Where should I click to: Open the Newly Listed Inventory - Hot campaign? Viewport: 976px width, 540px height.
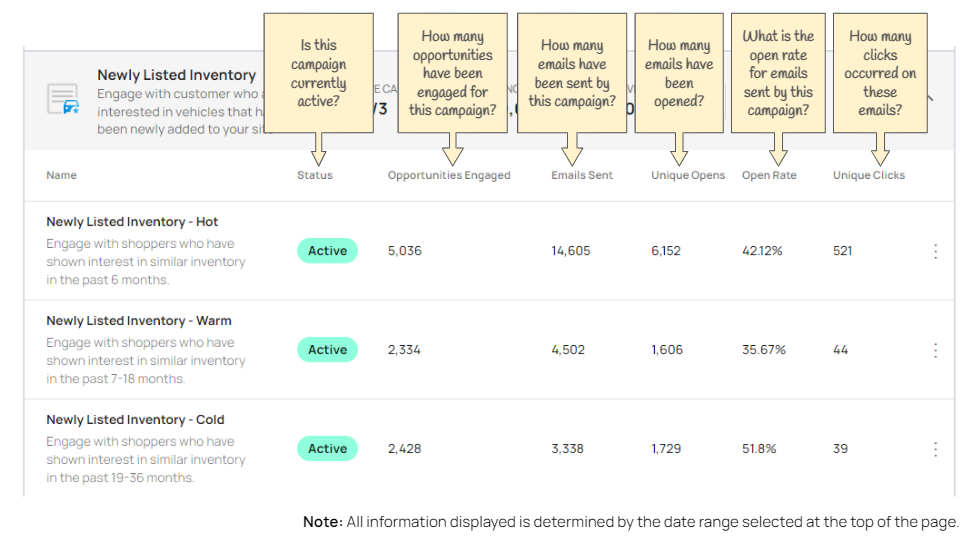pyautogui.click(x=132, y=222)
